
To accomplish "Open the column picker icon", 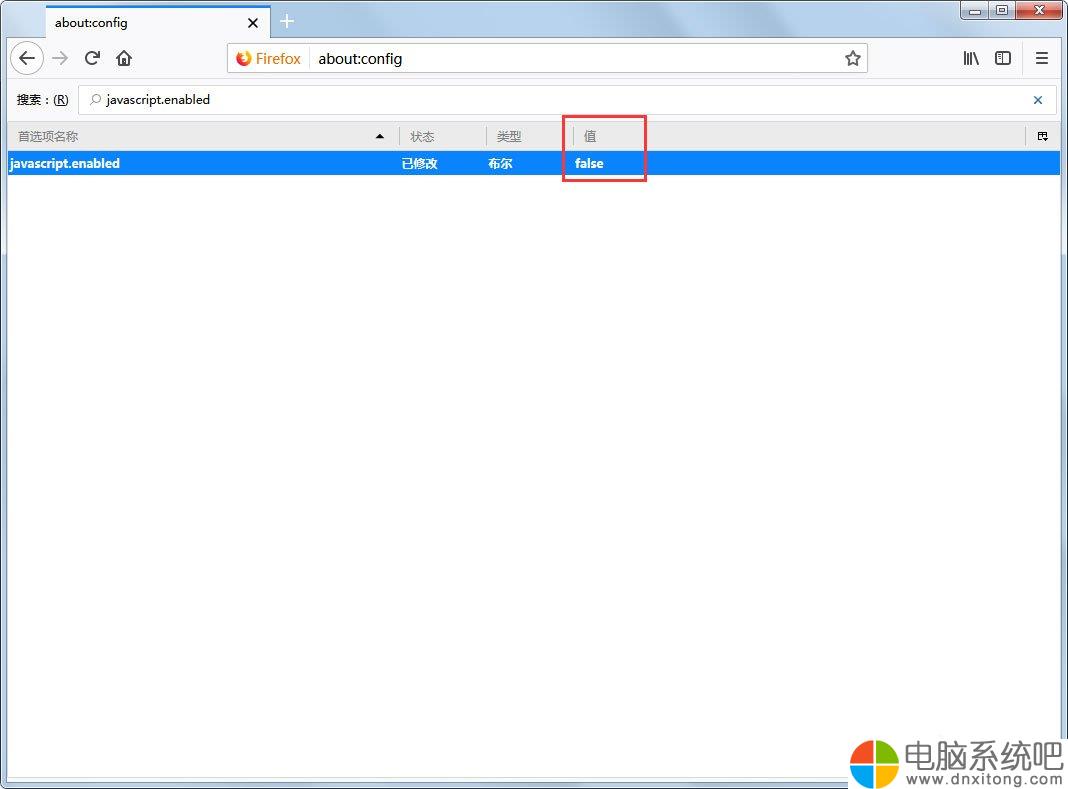I will click(x=1042, y=136).
